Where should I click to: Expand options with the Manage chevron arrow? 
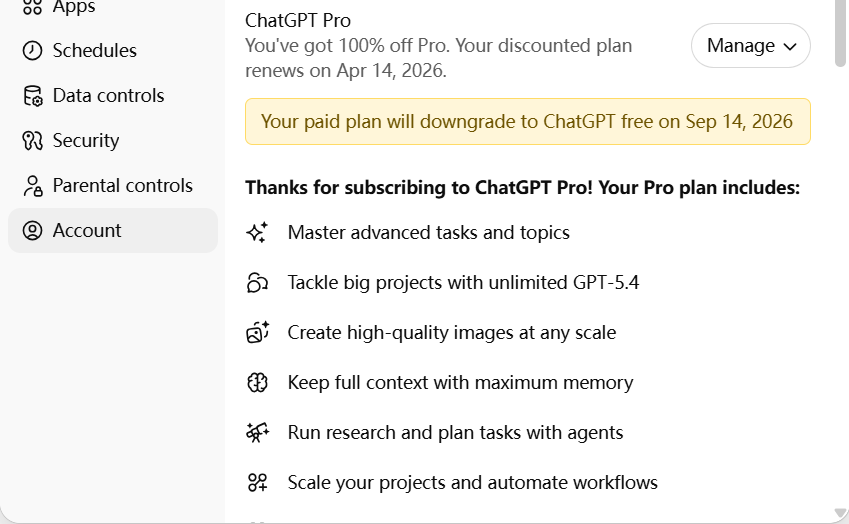coord(790,47)
